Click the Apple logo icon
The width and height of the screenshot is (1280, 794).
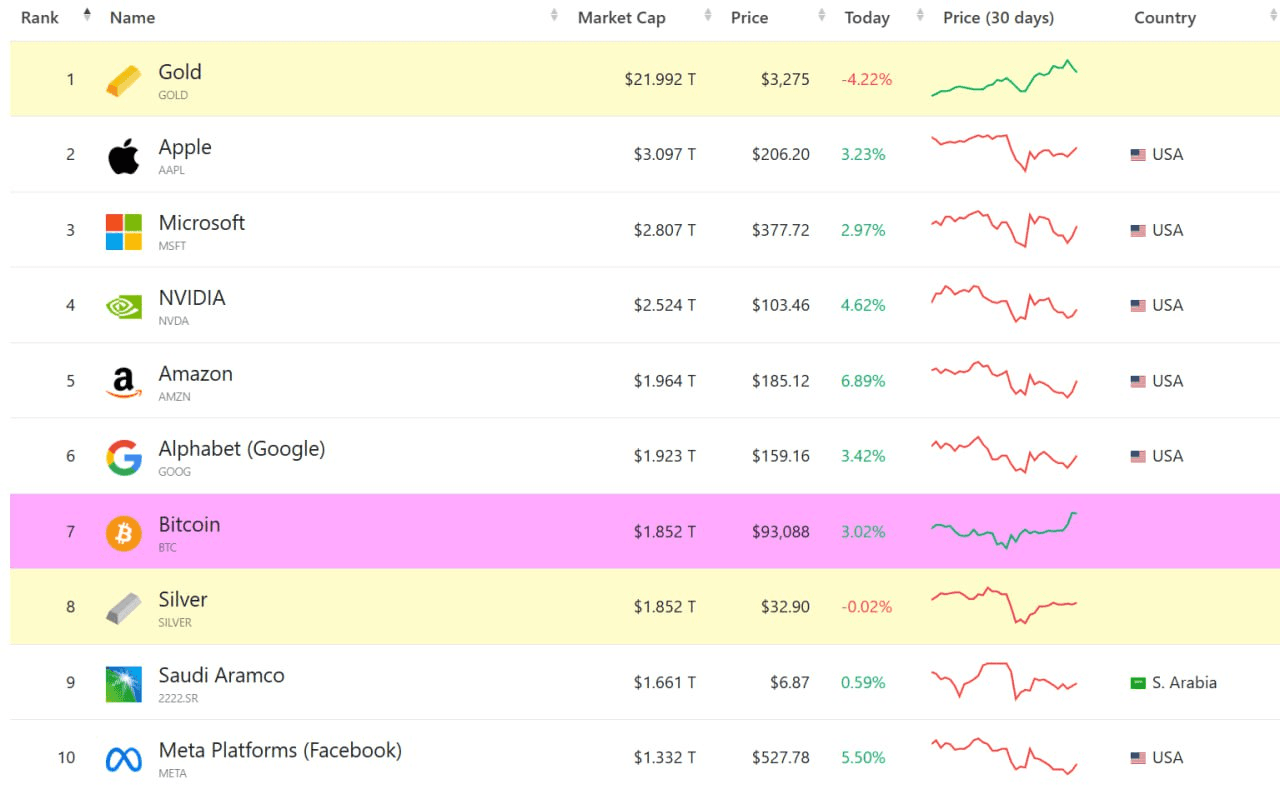(124, 156)
